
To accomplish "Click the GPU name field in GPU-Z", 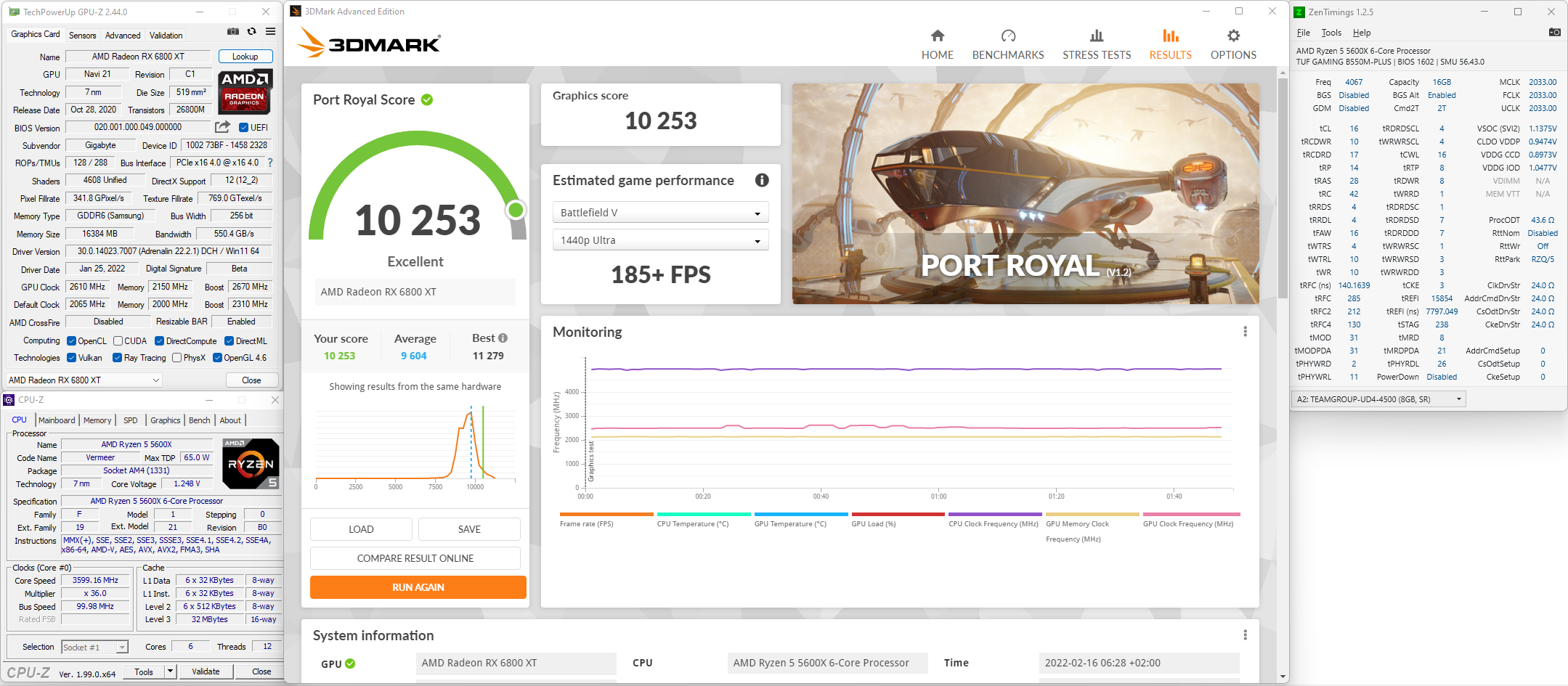I will [x=138, y=57].
